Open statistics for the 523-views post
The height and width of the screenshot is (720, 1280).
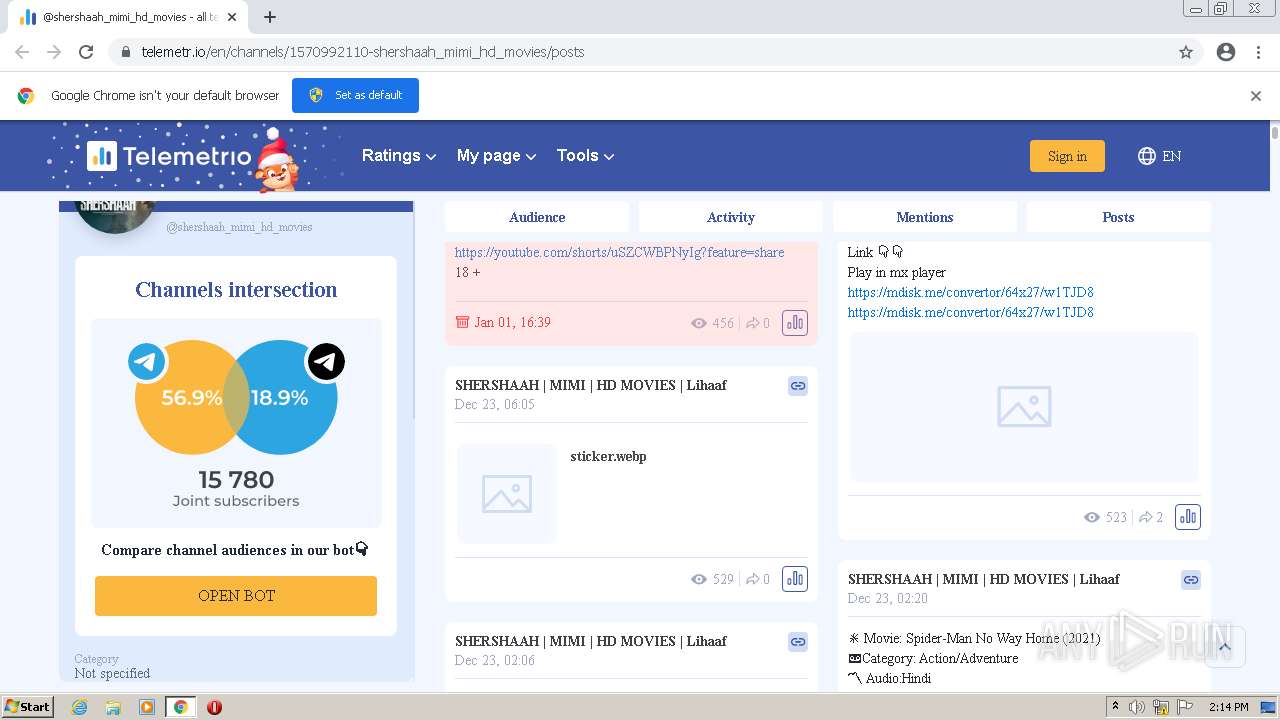pyautogui.click(x=1188, y=517)
